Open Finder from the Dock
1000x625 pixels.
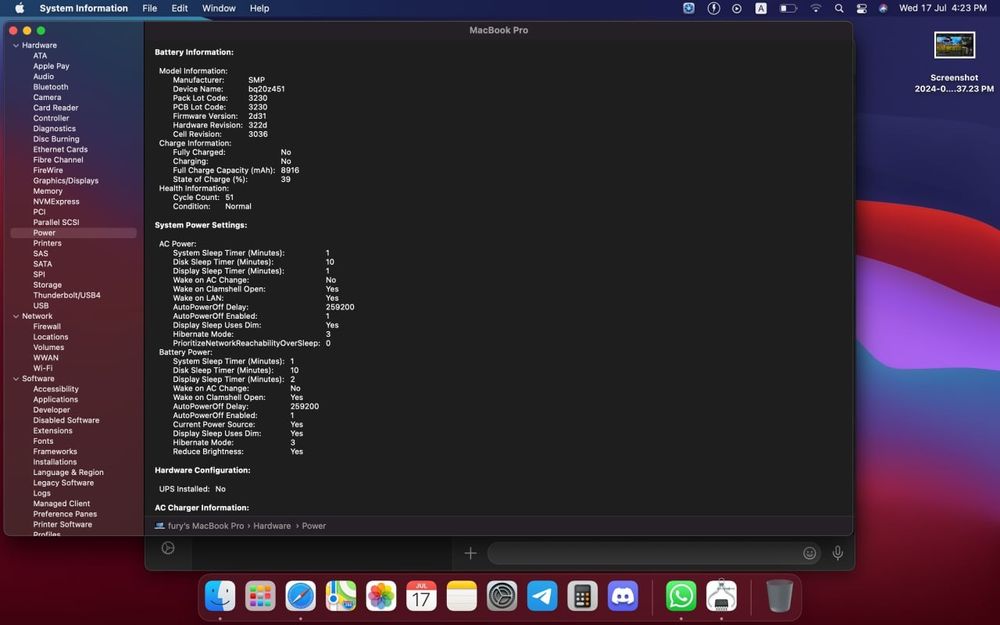[x=220, y=596]
